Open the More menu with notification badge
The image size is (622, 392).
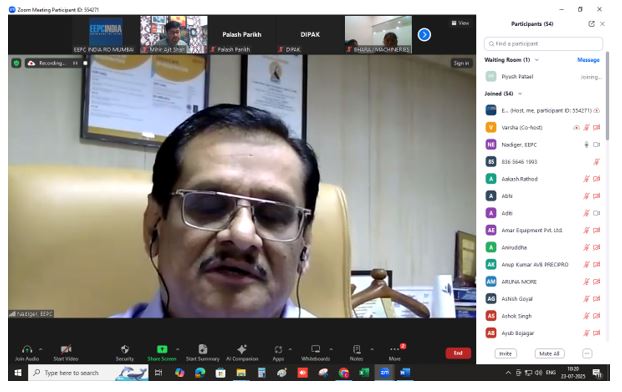[x=395, y=349]
